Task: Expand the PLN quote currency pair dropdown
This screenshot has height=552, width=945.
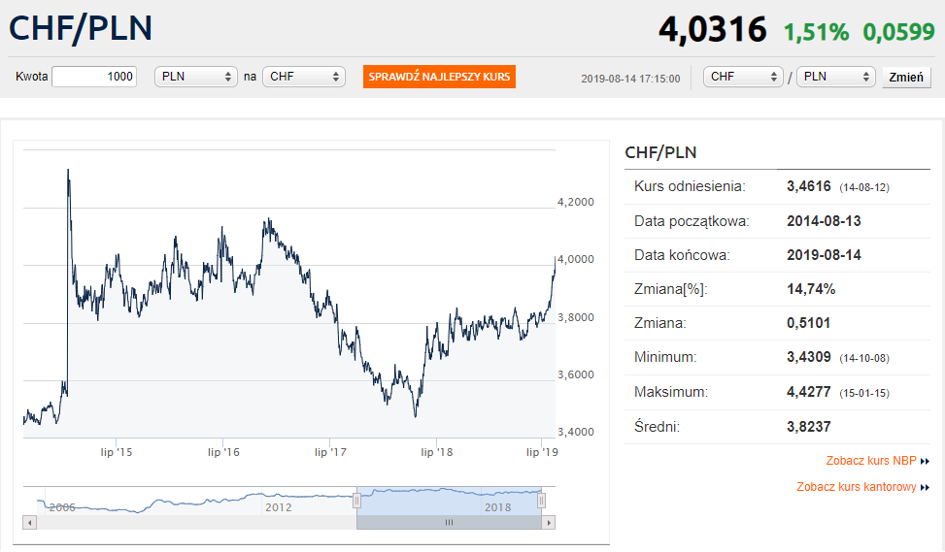Action: (836, 77)
